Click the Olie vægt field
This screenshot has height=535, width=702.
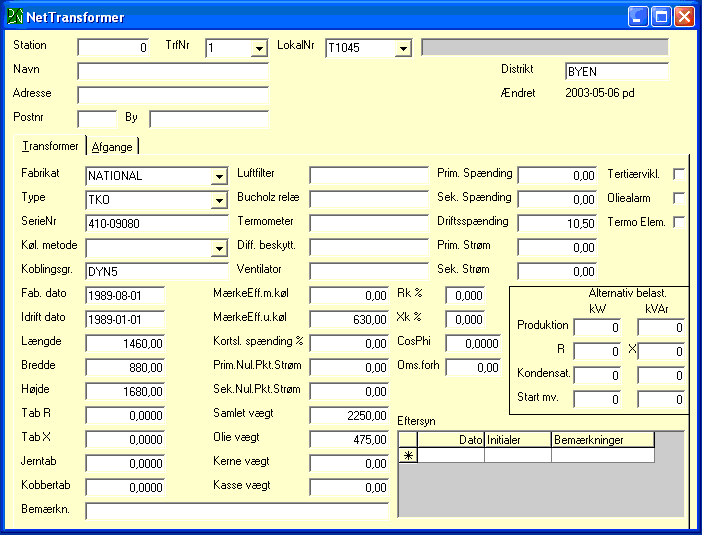click(349, 439)
